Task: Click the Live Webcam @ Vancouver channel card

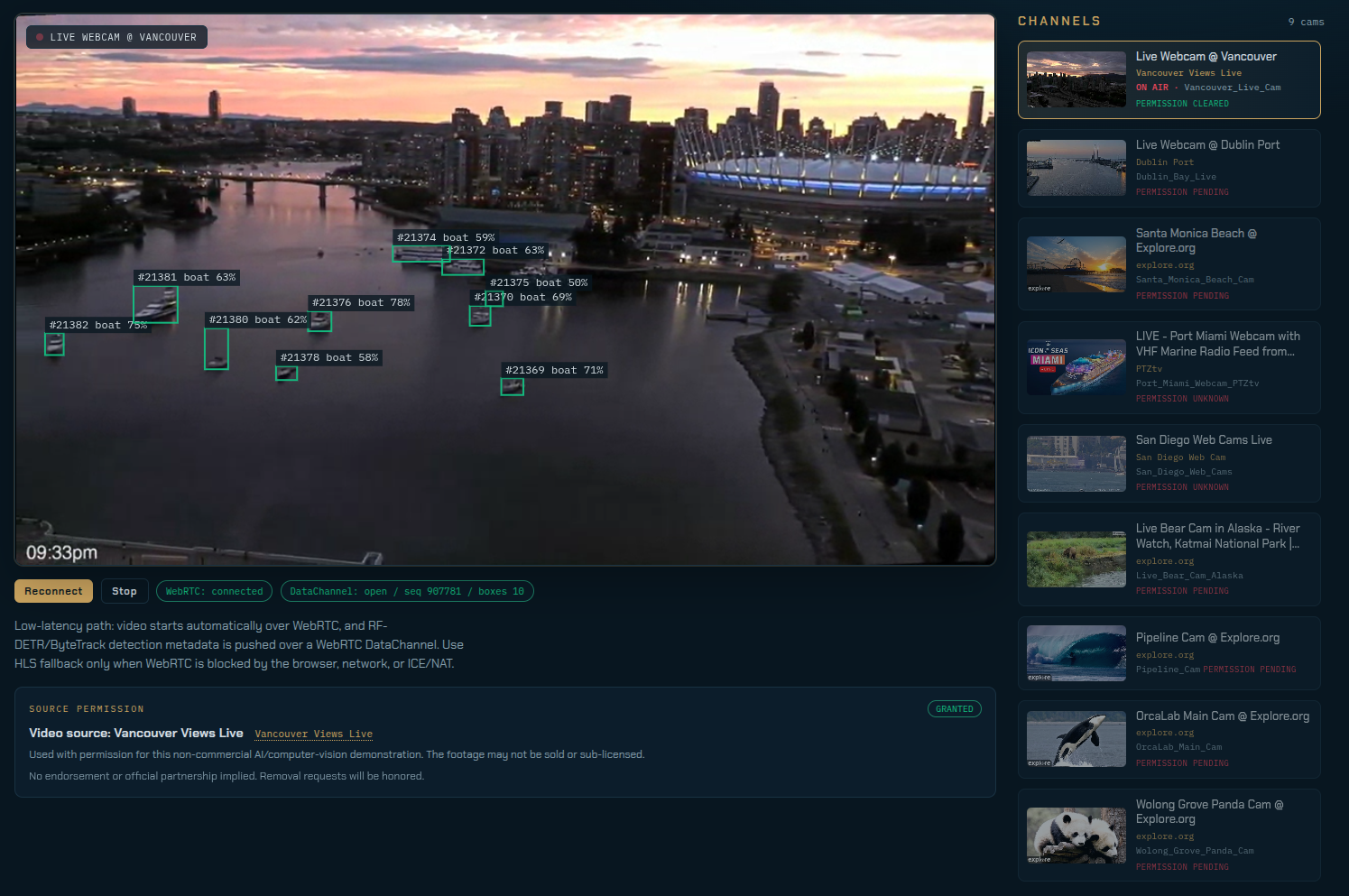Action: click(1169, 79)
